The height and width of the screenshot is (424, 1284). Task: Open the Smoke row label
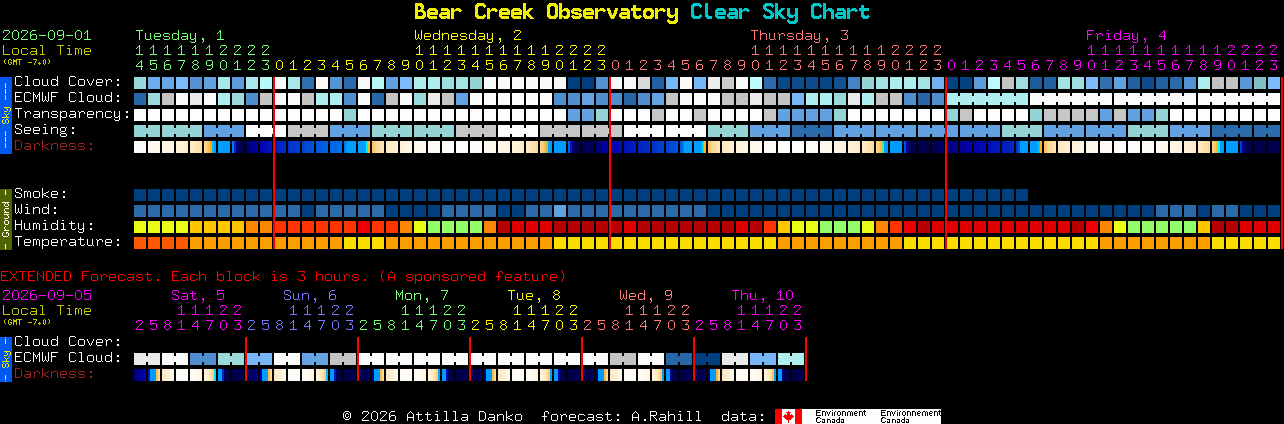click(41, 194)
